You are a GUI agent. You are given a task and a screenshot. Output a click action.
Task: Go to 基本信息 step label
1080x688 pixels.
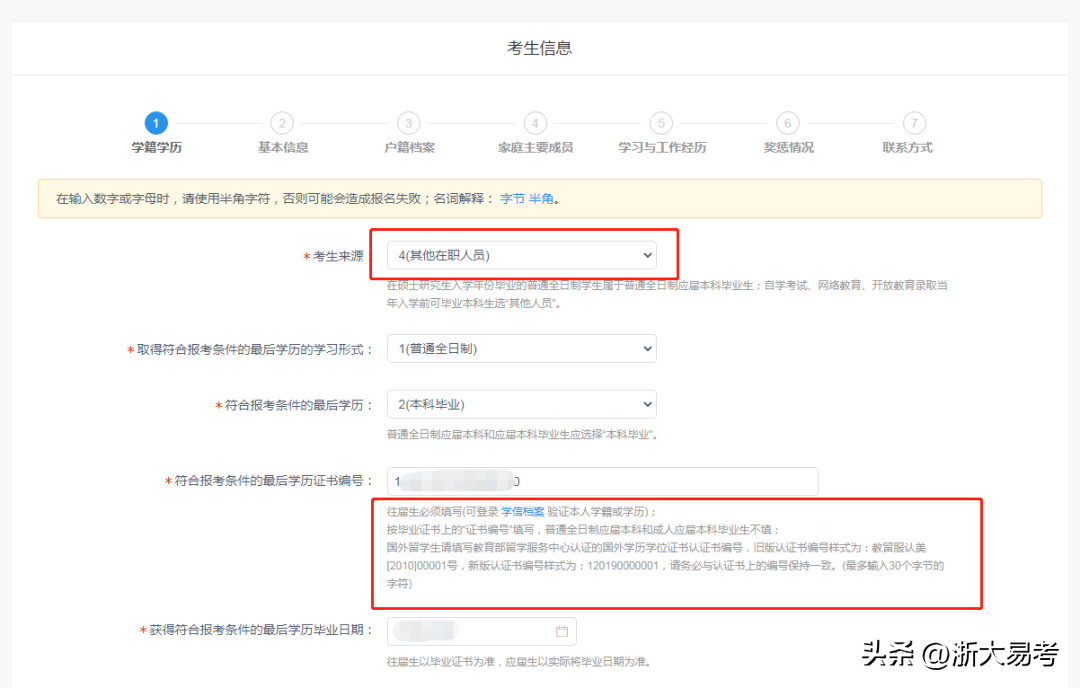pyautogui.click(x=283, y=148)
